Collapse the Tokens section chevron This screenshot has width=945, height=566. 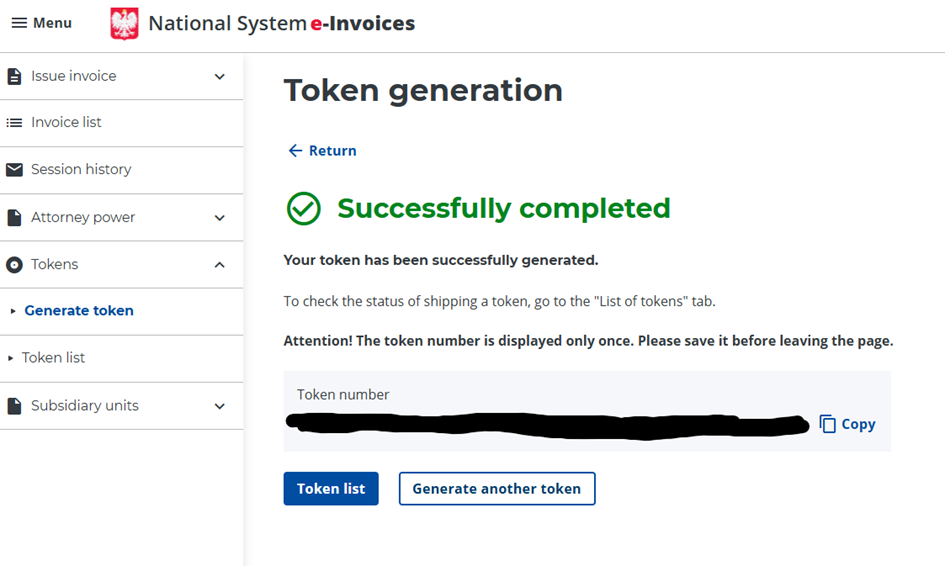pos(220,265)
